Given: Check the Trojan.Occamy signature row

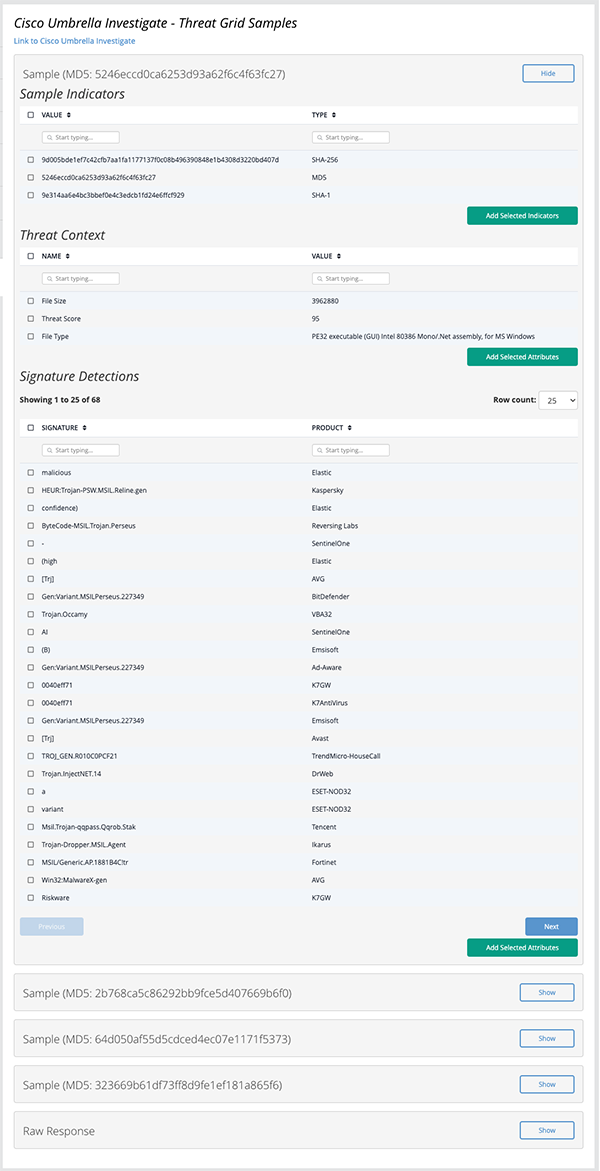Looking at the screenshot, I should (31, 614).
